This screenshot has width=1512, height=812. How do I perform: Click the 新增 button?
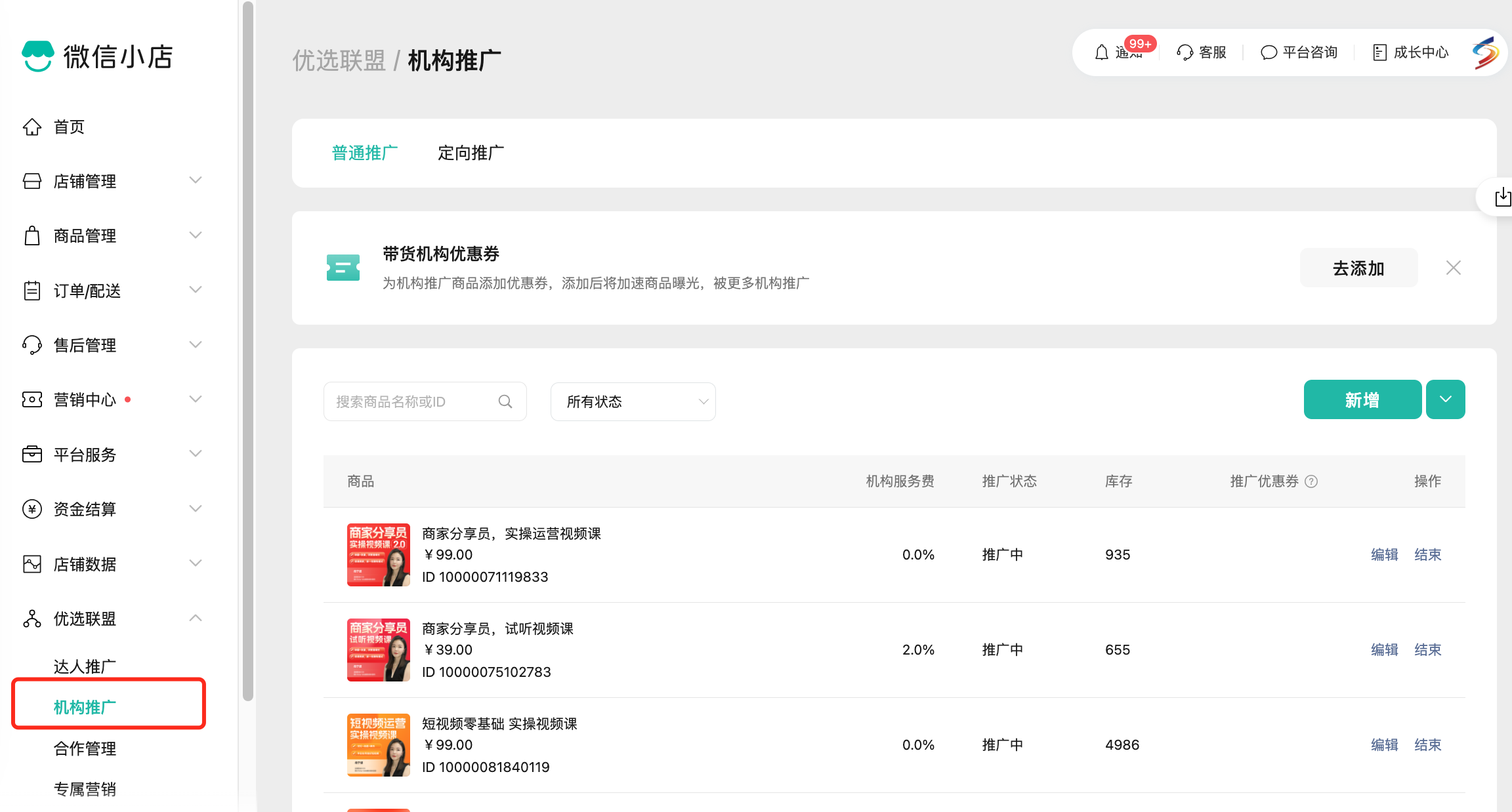pyautogui.click(x=1362, y=399)
